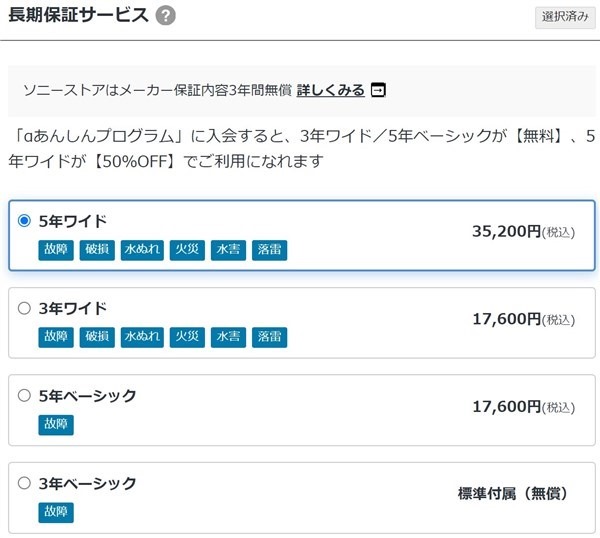This screenshot has height=538, width=600.
Task: Open the 詳しくみる link
Action: (x=330, y=90)
